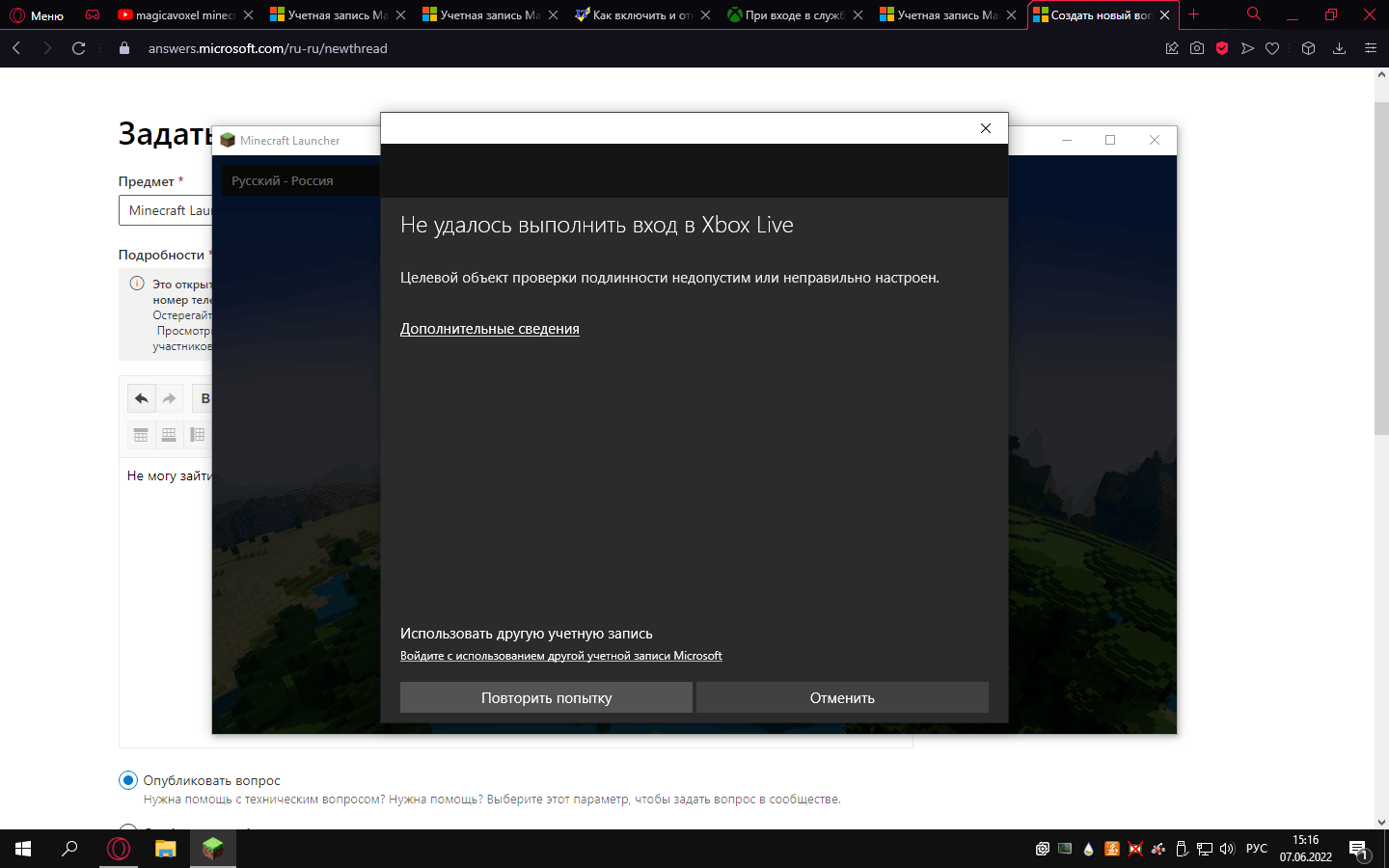Viewport: 1389px width, 868px height.
Task: Open the Дополнительные сведения link
Action: [490, 329]
